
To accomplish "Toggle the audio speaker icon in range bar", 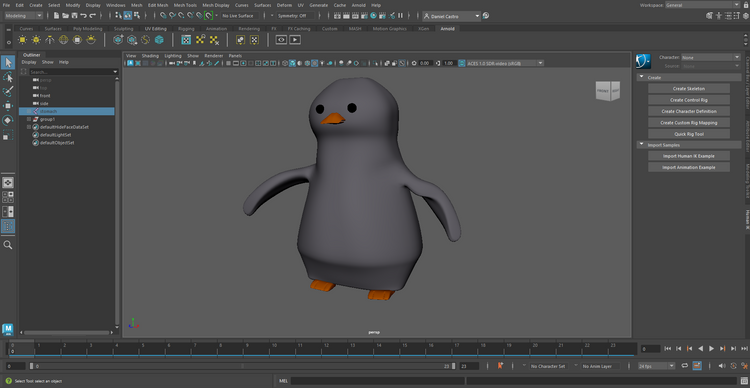I will coord(722,366).
